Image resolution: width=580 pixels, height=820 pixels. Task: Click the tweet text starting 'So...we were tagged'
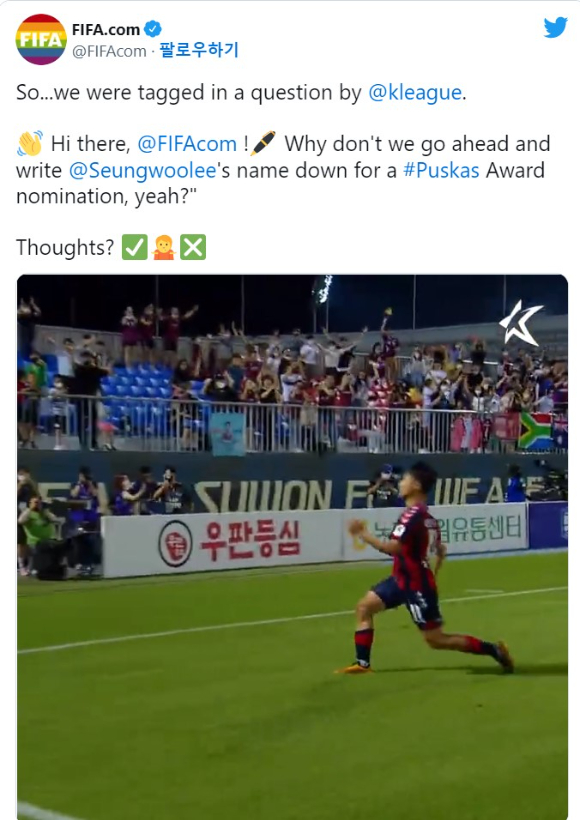point(241,93)
